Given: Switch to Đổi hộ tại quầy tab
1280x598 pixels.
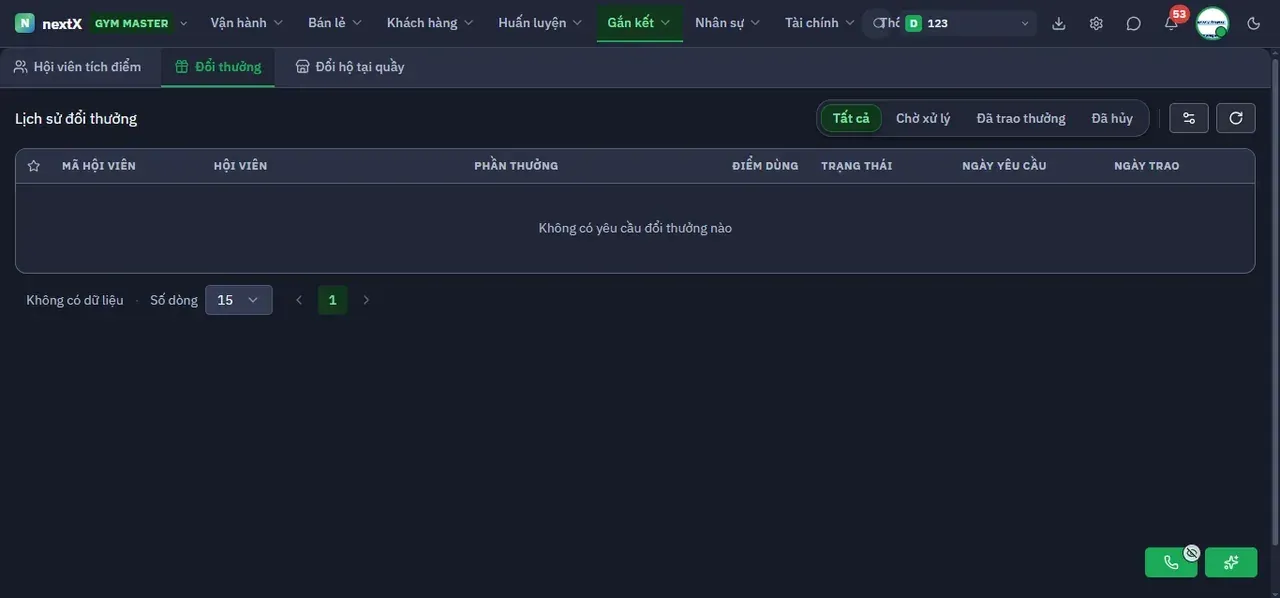Looking at the screenshot, I should pyautogui.click(x=350, y=67).
